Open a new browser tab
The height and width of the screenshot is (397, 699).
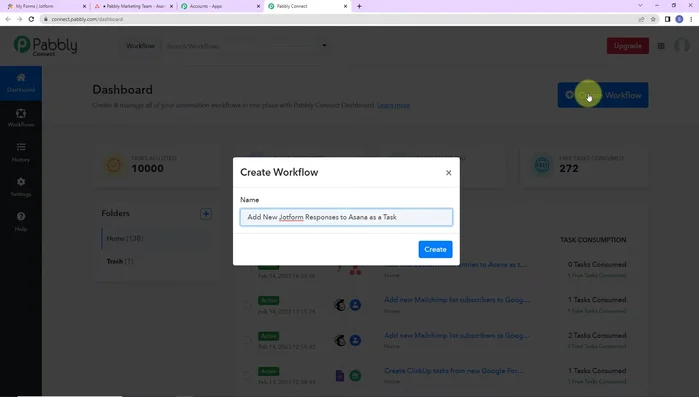[x=359, y=6]
